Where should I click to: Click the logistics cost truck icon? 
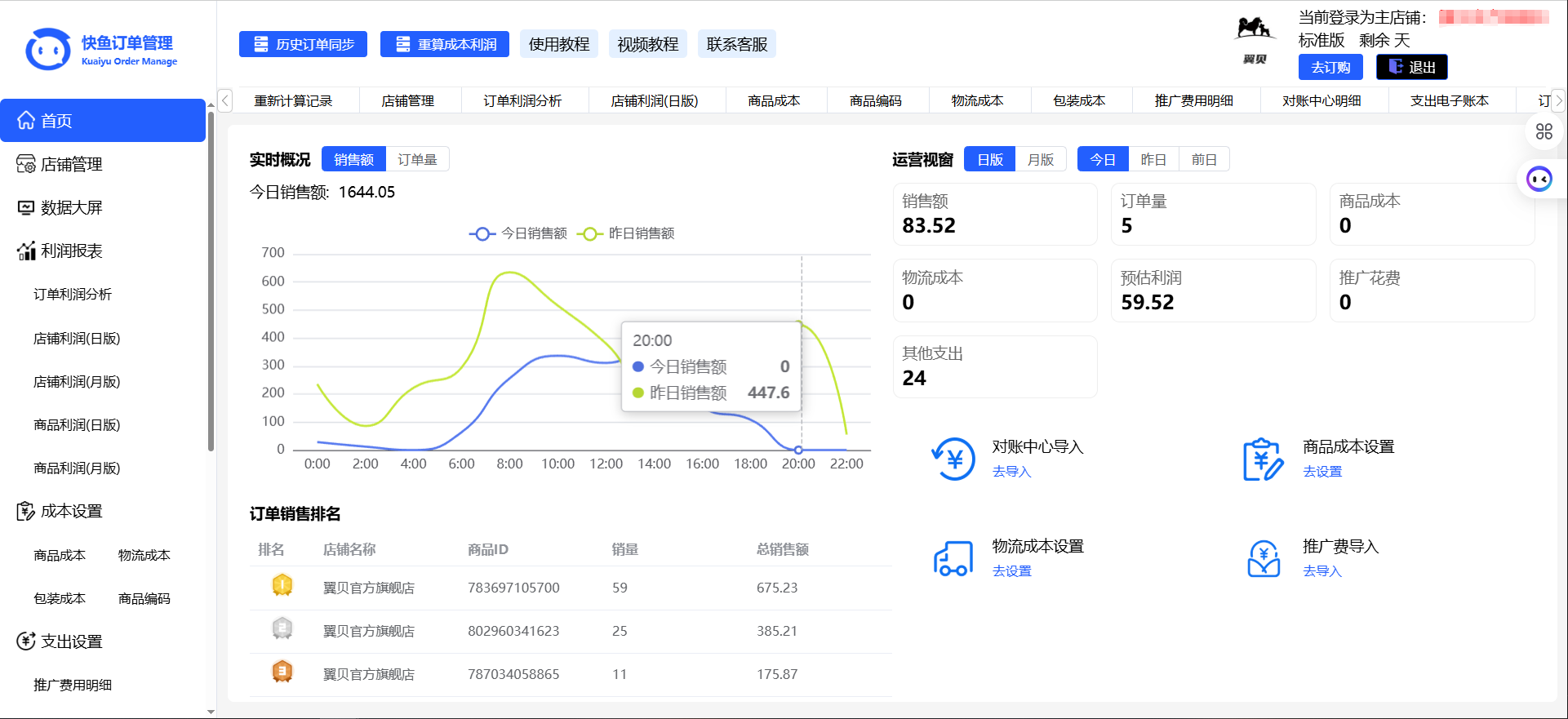[953, 558]
